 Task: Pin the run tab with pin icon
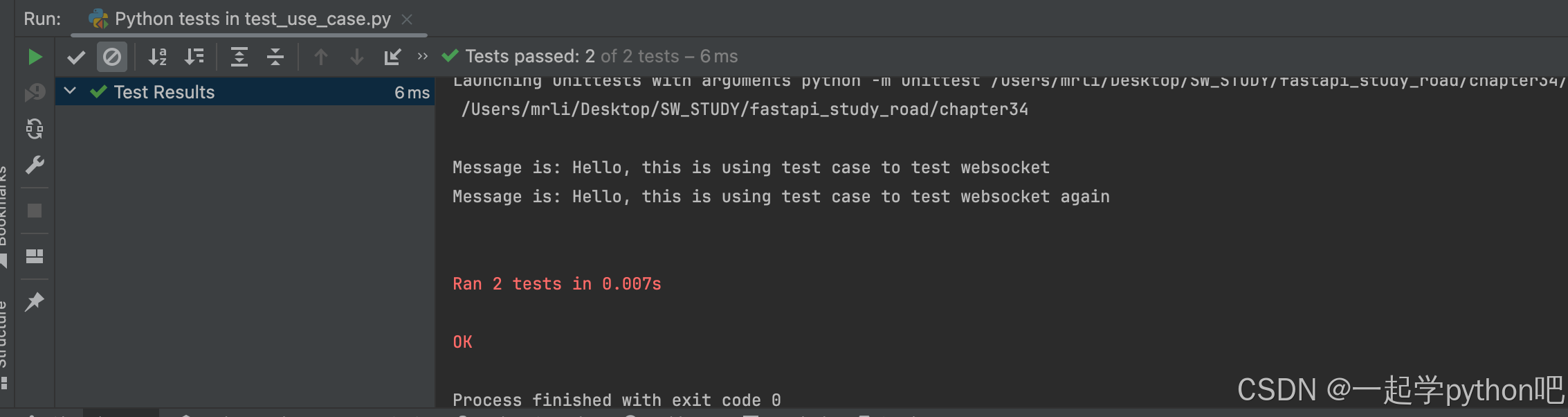[35, 302]
